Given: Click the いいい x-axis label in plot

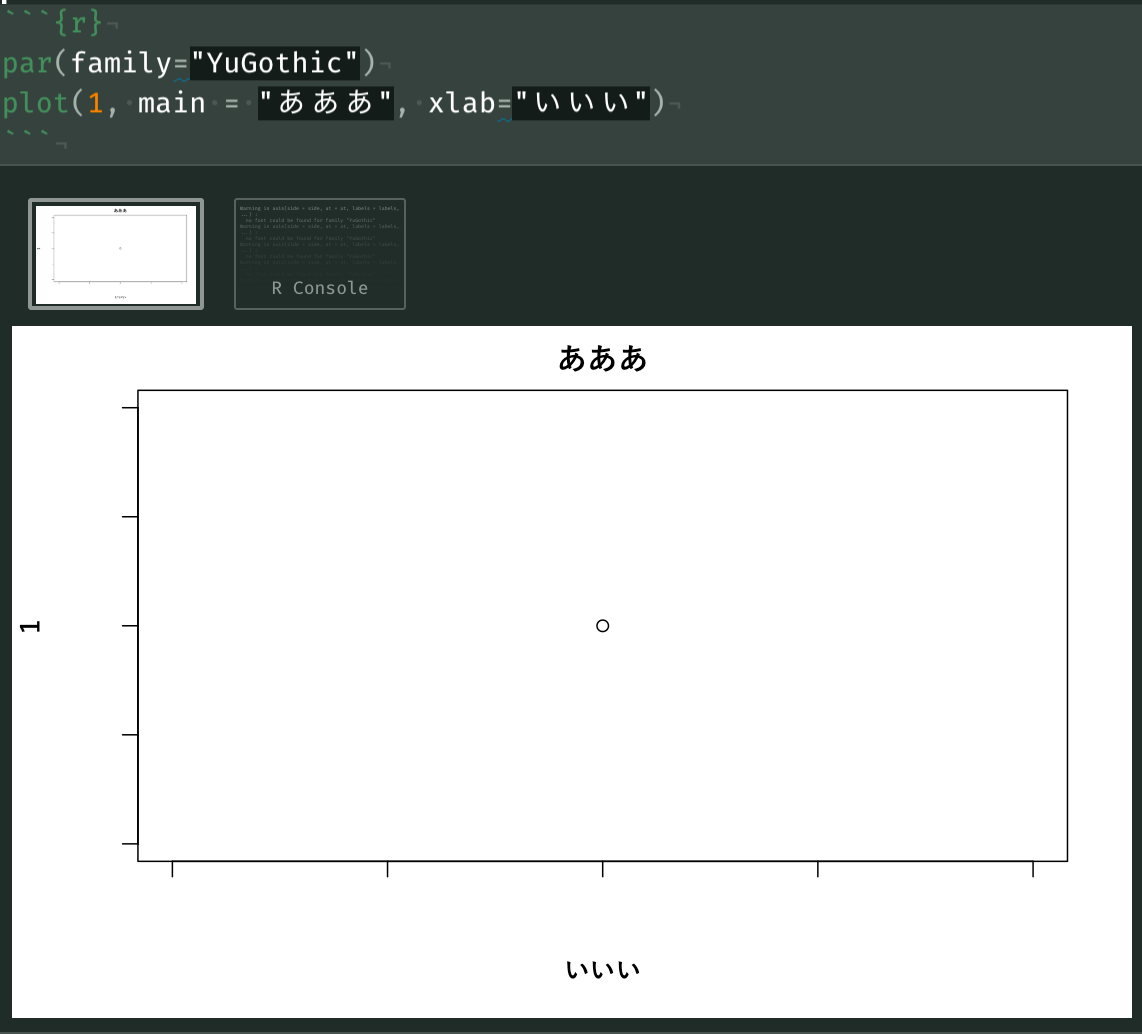Looking at the screenshot, I should (602, 969).
